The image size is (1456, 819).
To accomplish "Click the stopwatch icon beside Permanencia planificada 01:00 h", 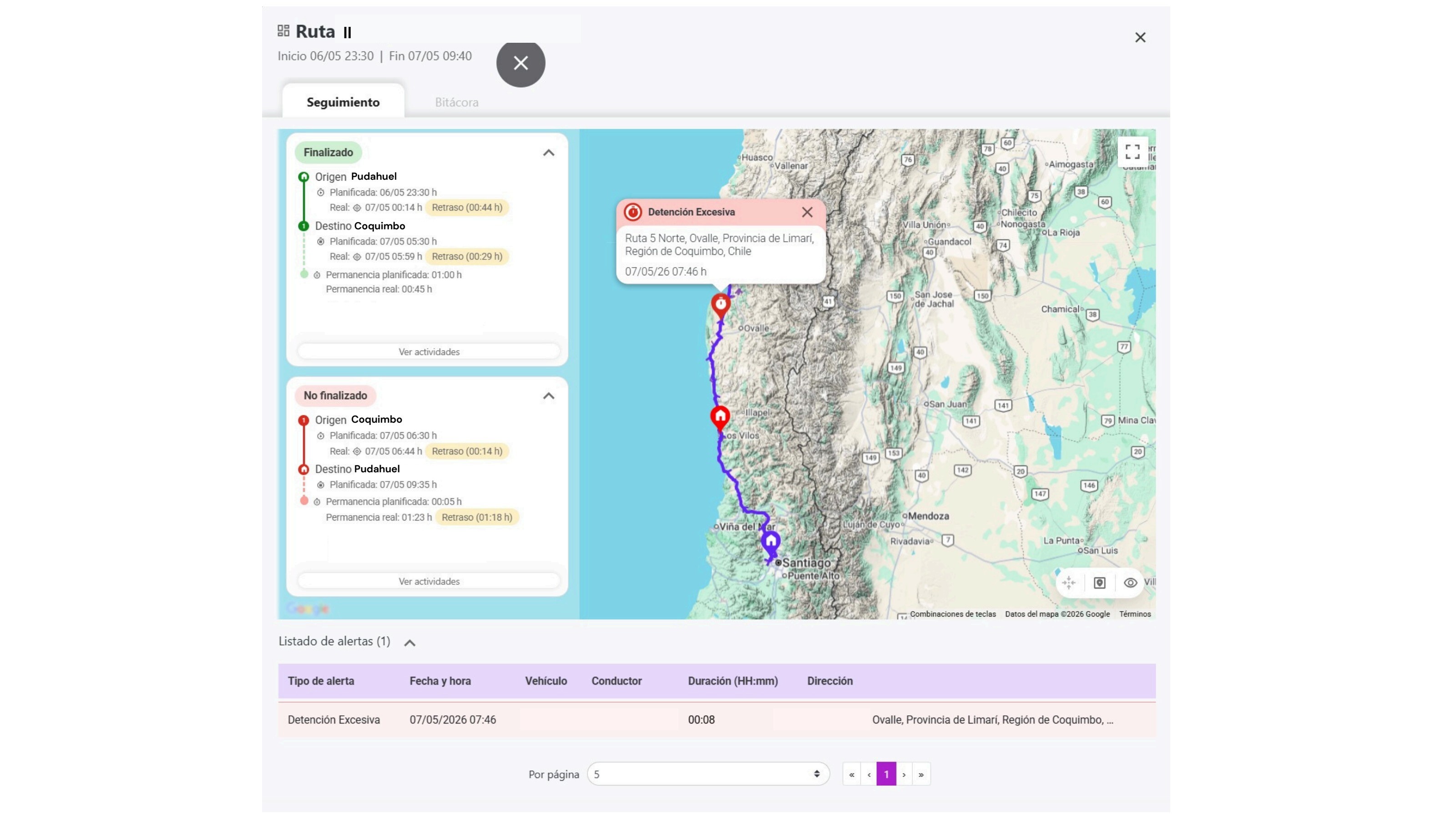I will point(317,275).
